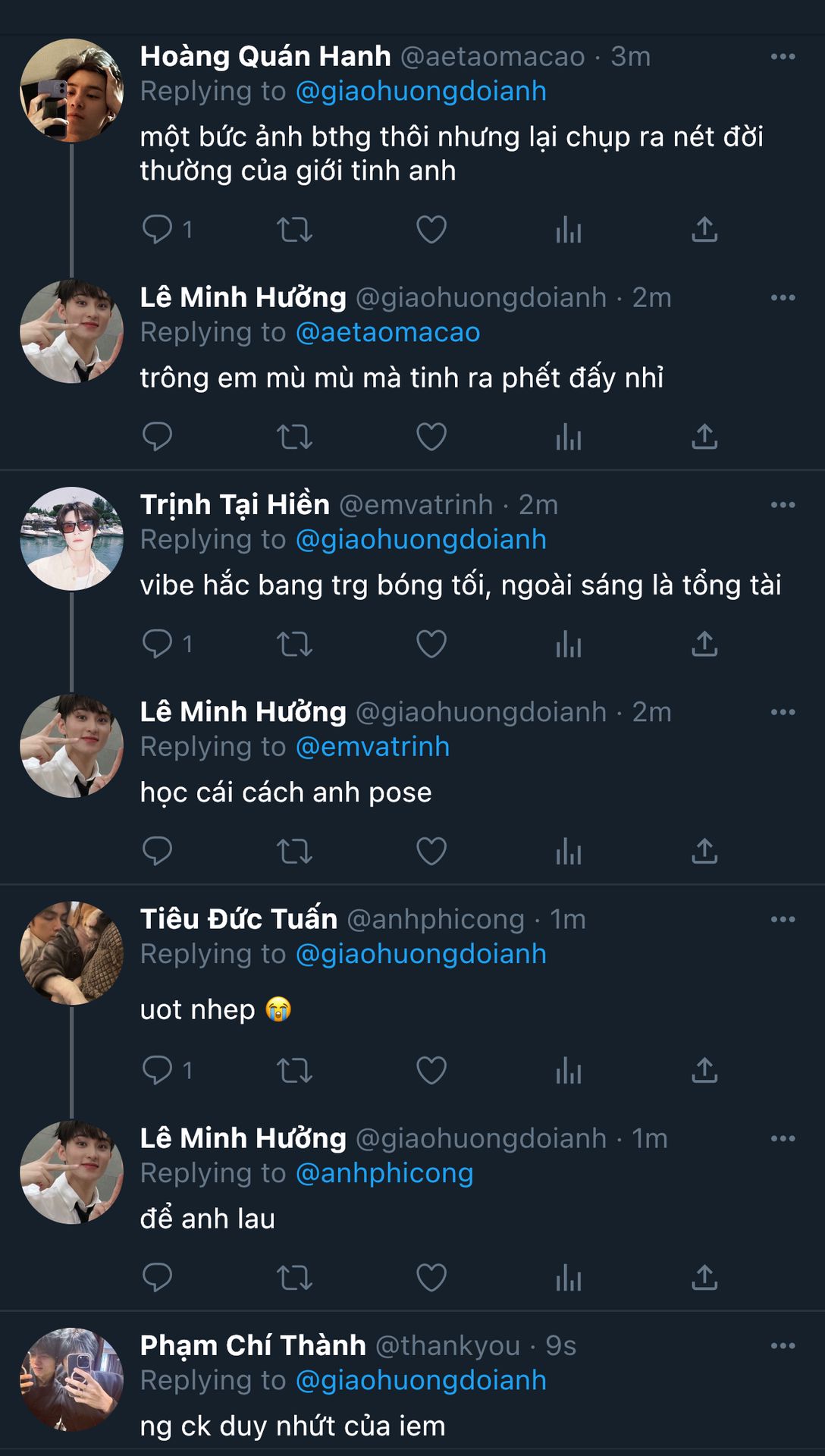View analytics on 'học cái cách anh pose' tweet
Screen dimensions: 825x1456
pyautogui.click(x=568, y=851)
